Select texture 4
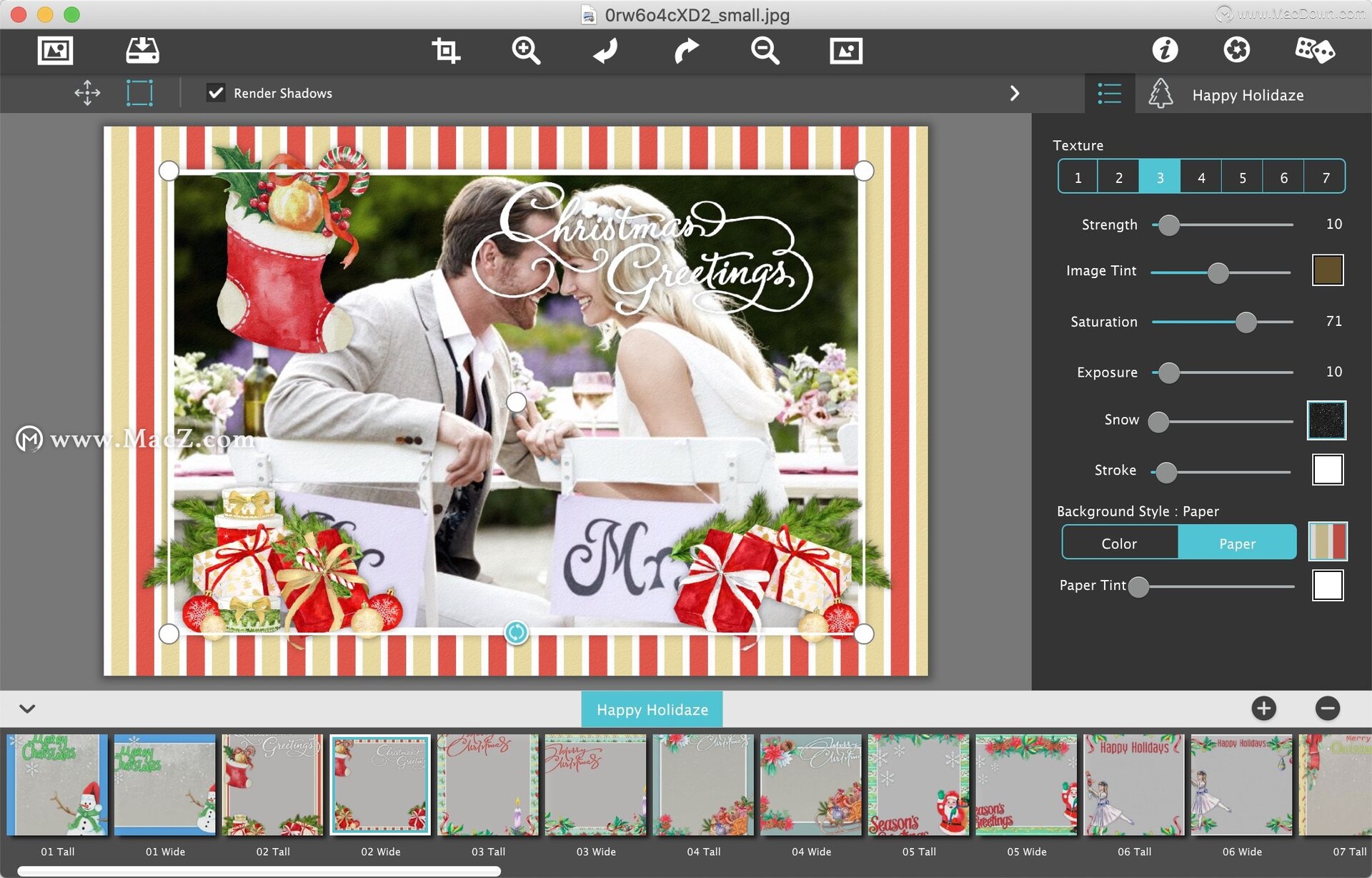This screenshot has height=878, width=1372. [x=1201, y=177]
